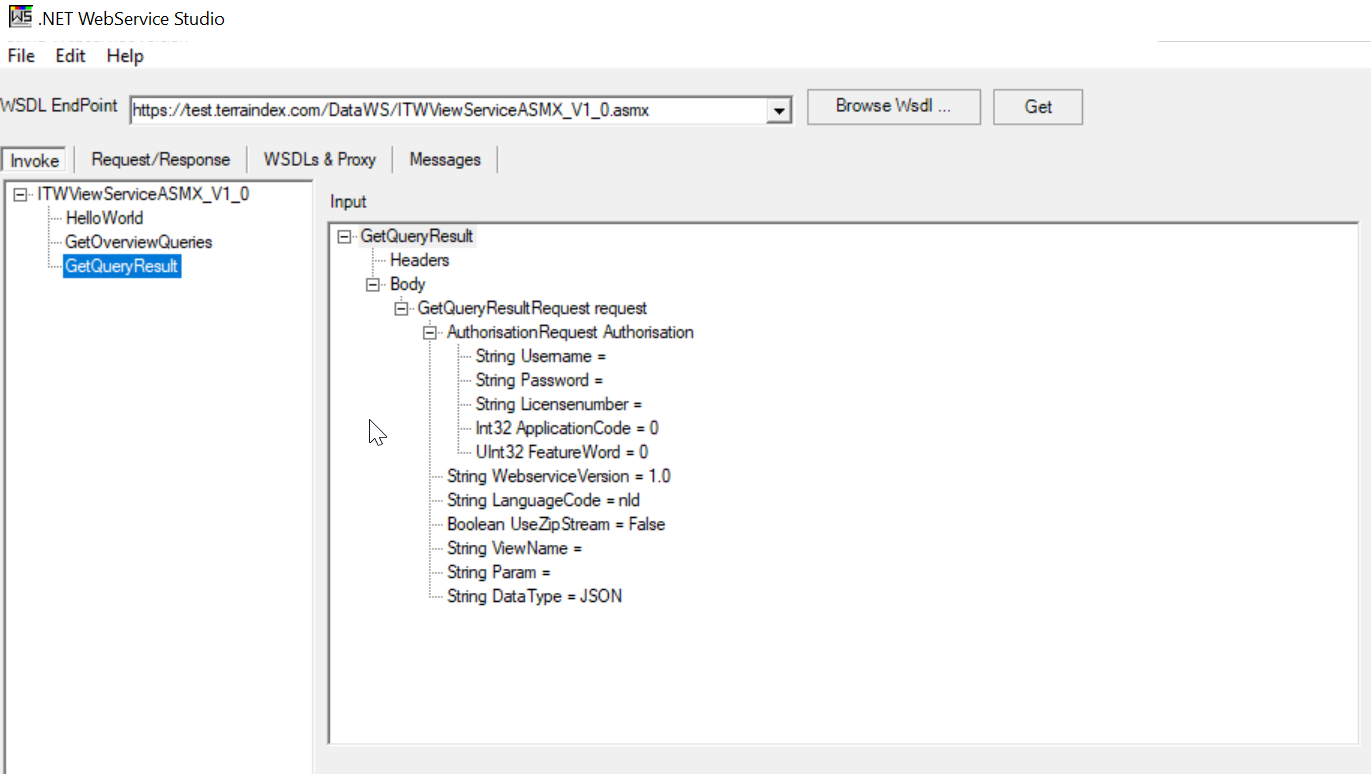Select the HelloWorld method
Viewport: 1371px width, 774px height.
[x=104, y=218]
